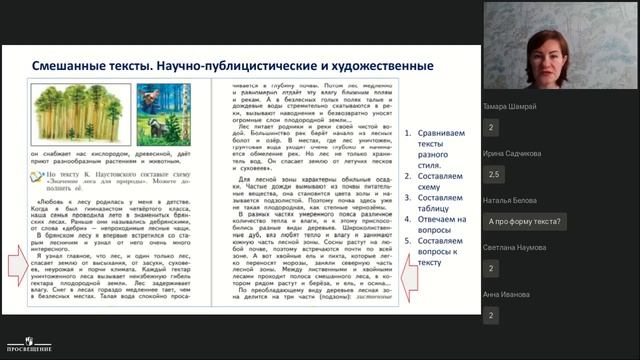Click the chat message '2.5'

coord(494,174)
